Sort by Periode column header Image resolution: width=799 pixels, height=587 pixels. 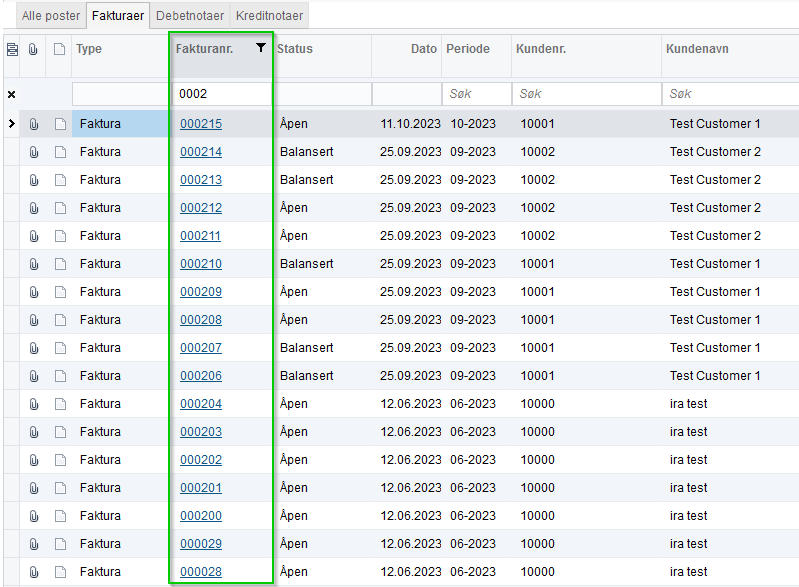click(x=468, y=49)
